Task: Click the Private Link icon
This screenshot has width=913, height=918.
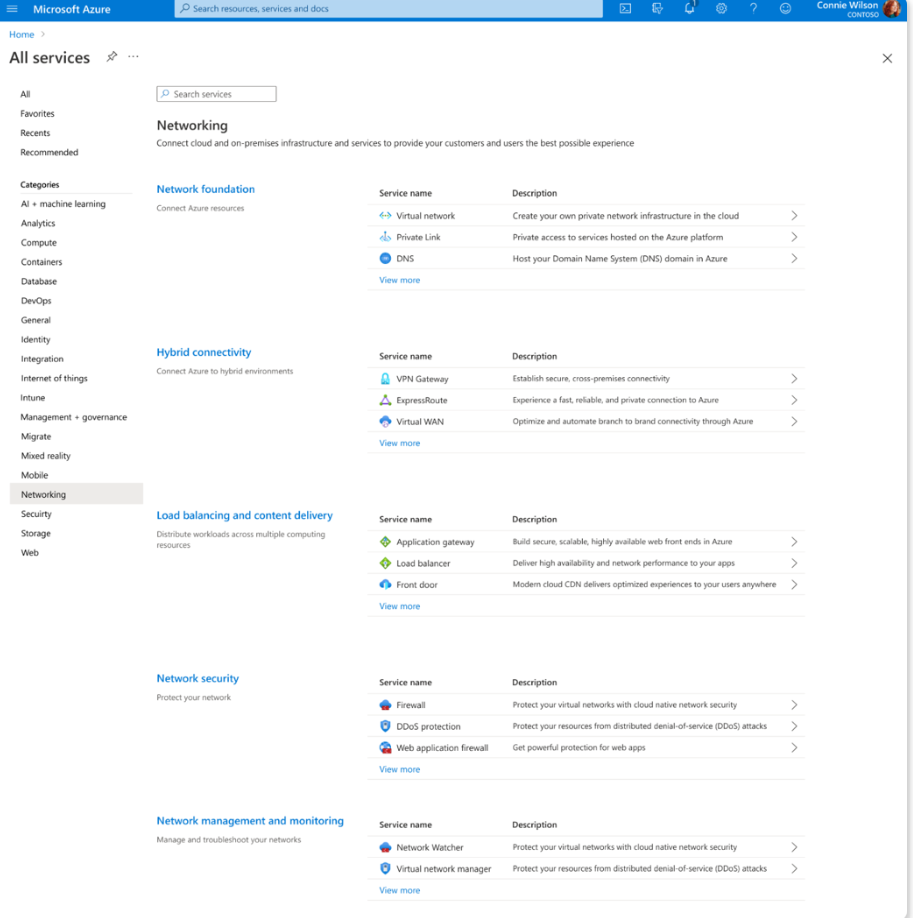Action: [385, 237]
